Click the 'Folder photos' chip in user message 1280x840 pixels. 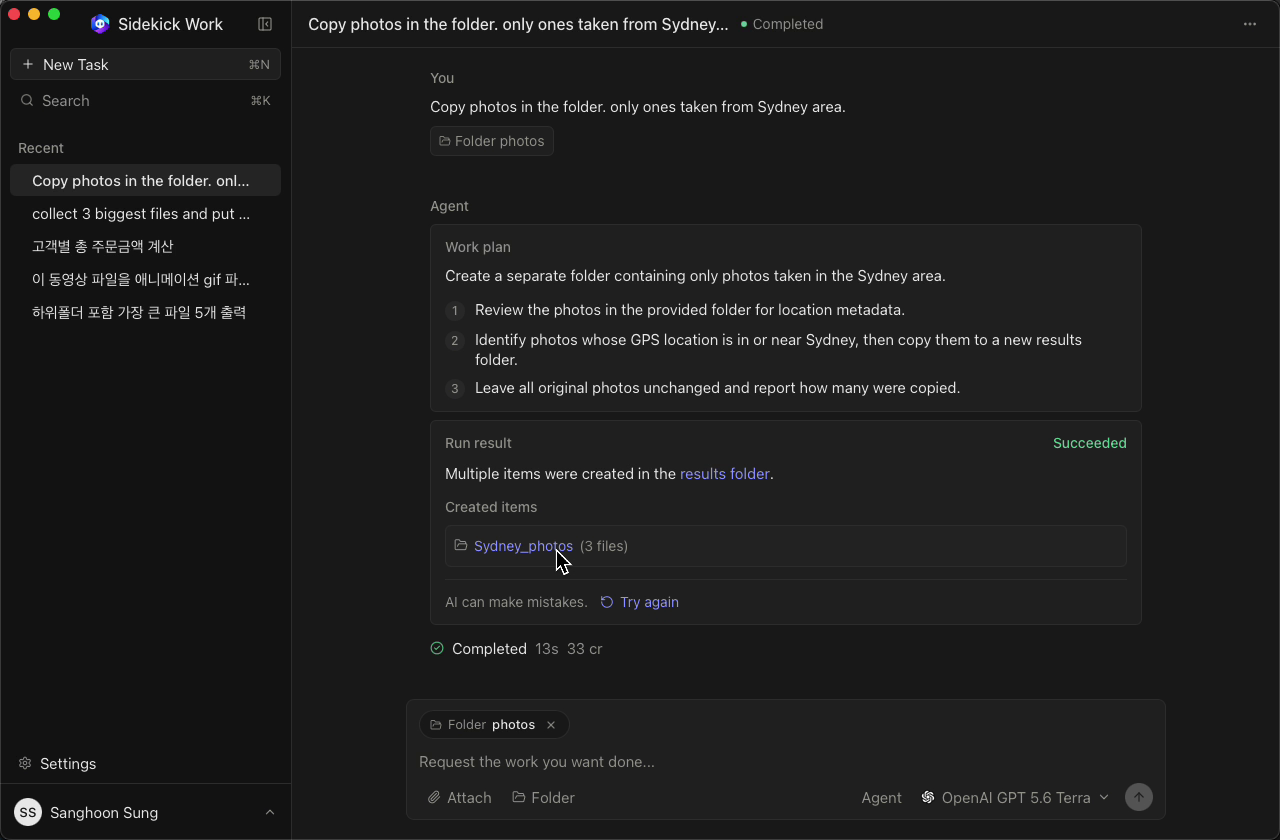(492, 141)
